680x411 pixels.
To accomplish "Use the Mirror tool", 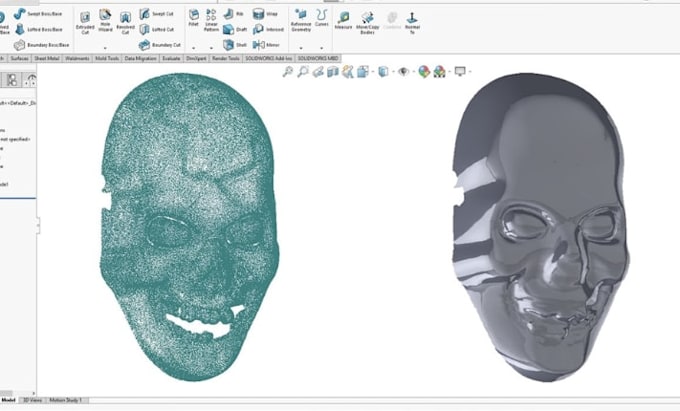I will pos(266,45).
